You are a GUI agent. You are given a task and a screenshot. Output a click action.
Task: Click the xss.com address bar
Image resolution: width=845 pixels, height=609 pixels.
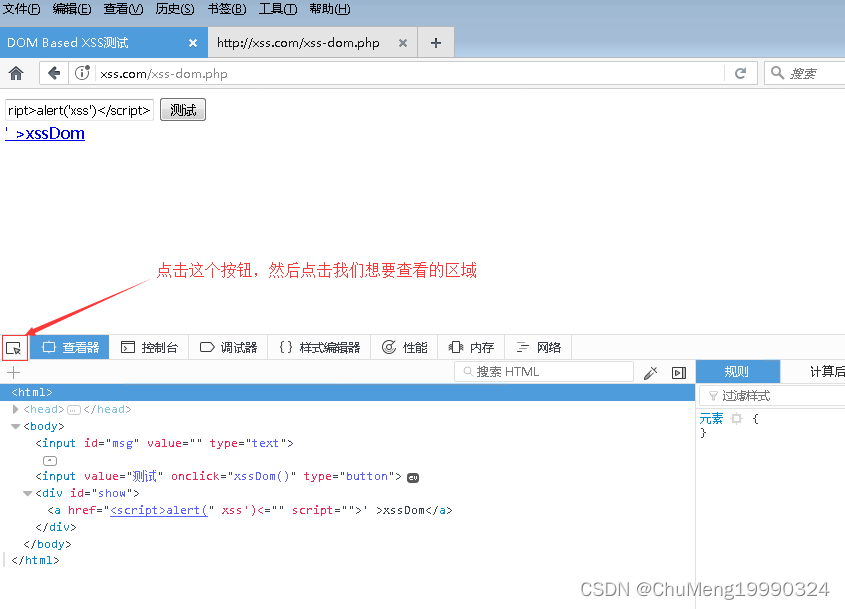point(410,73)
